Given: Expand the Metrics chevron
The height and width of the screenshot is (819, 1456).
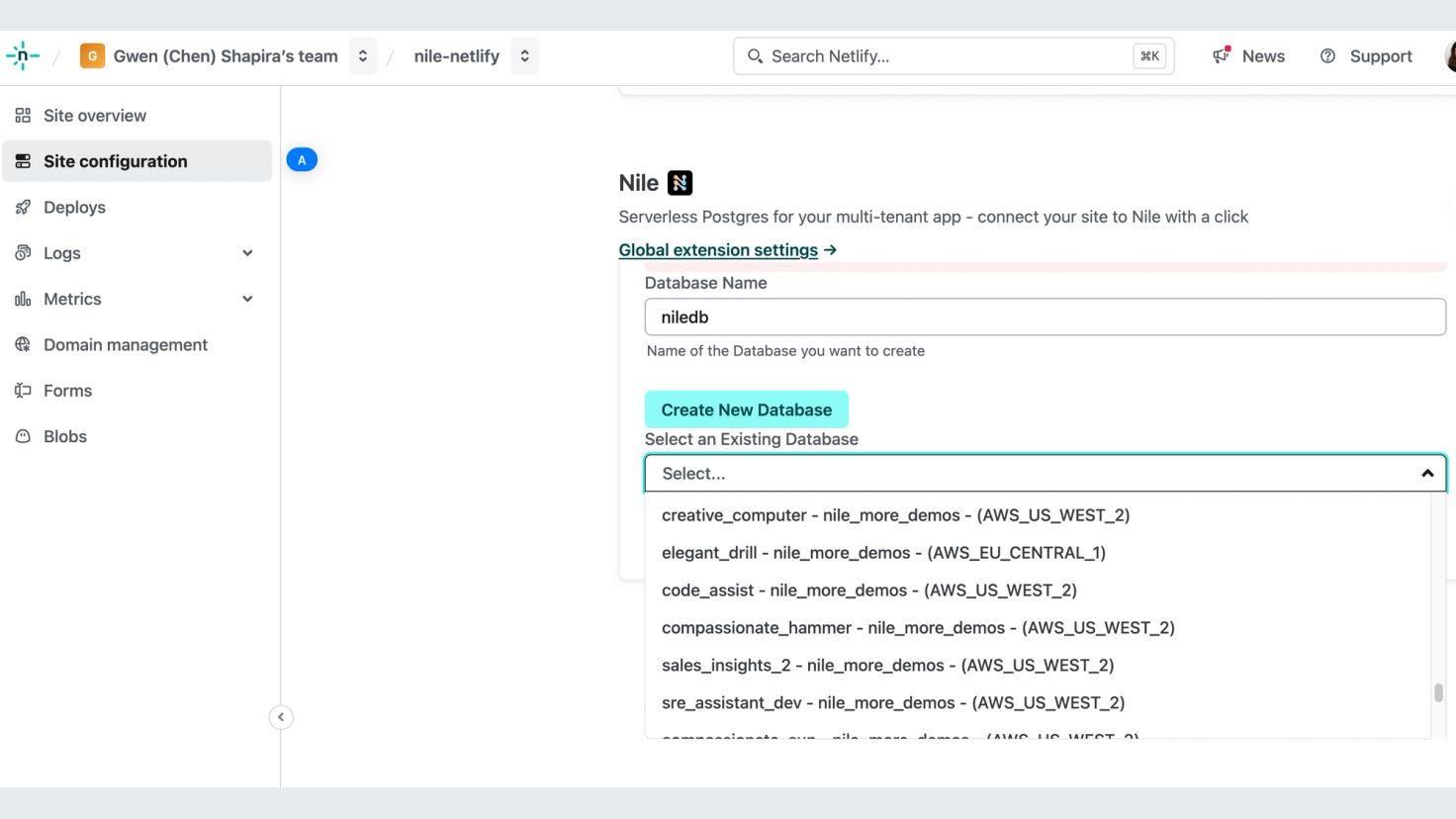Looking at the screenshot, I should coord(247,299).
